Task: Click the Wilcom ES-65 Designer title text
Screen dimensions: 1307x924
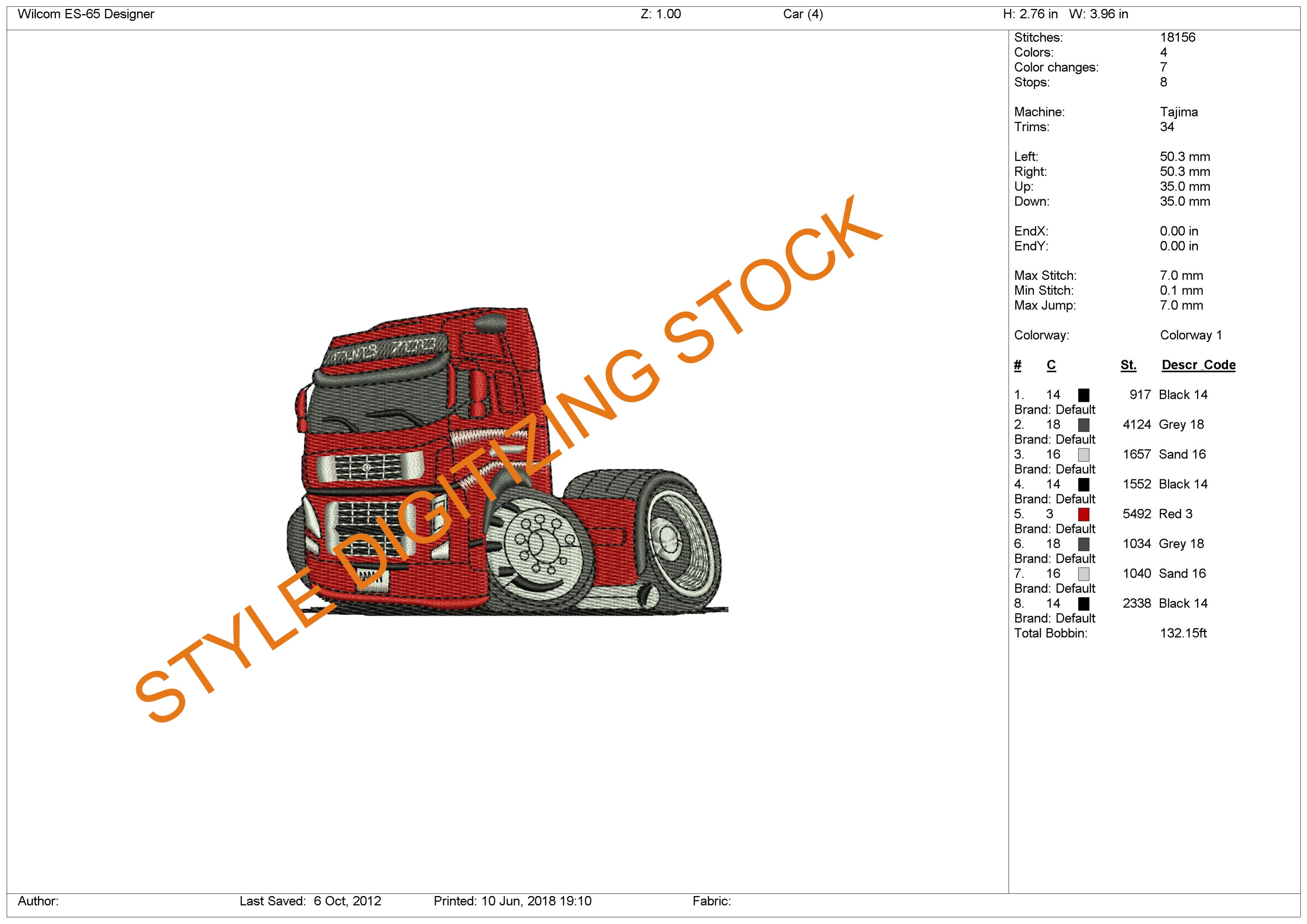Action: [x=86, y=14]
